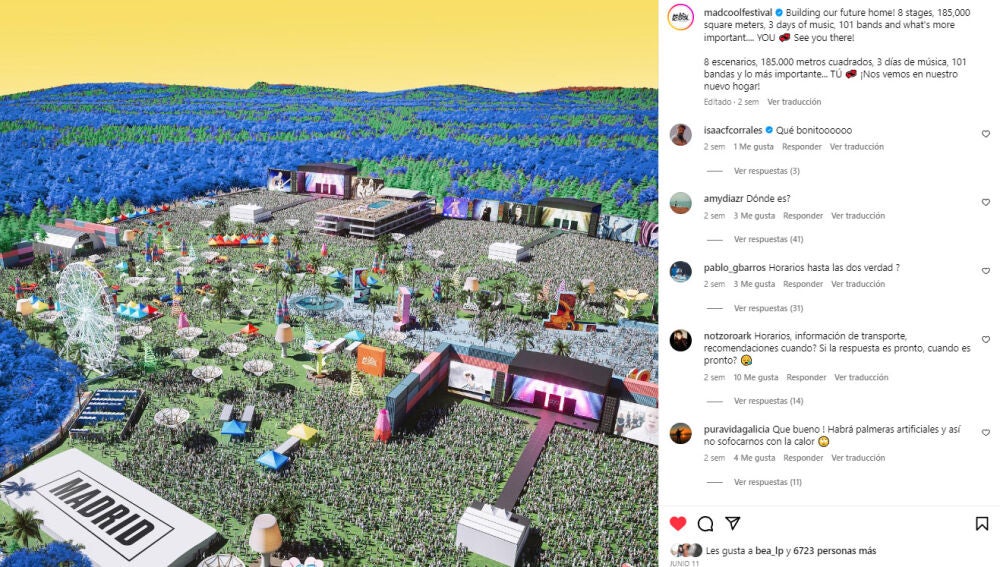Expand Ver respuestas (14) replies
Viewport: 1000px width, 567px height.
[768, 401]
